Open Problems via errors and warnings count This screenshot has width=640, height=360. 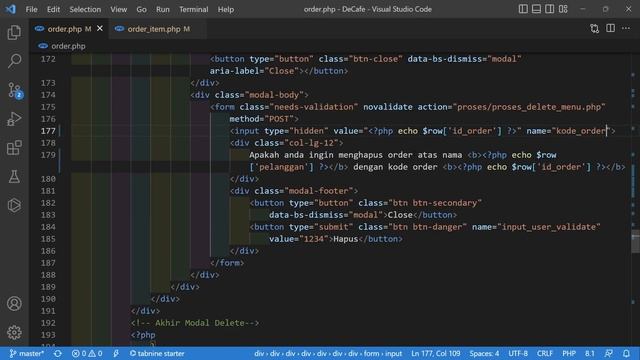coord(87,353)
